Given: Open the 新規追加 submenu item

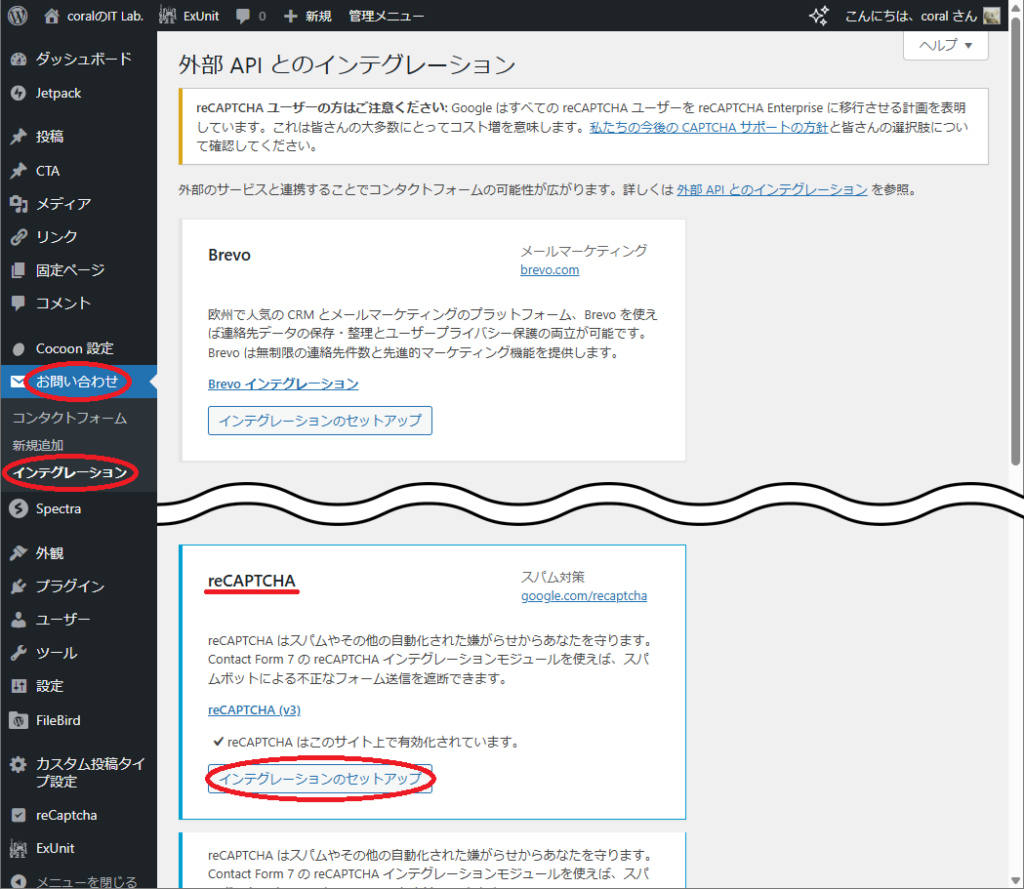Looking at the screenshot, I should 38,445.
